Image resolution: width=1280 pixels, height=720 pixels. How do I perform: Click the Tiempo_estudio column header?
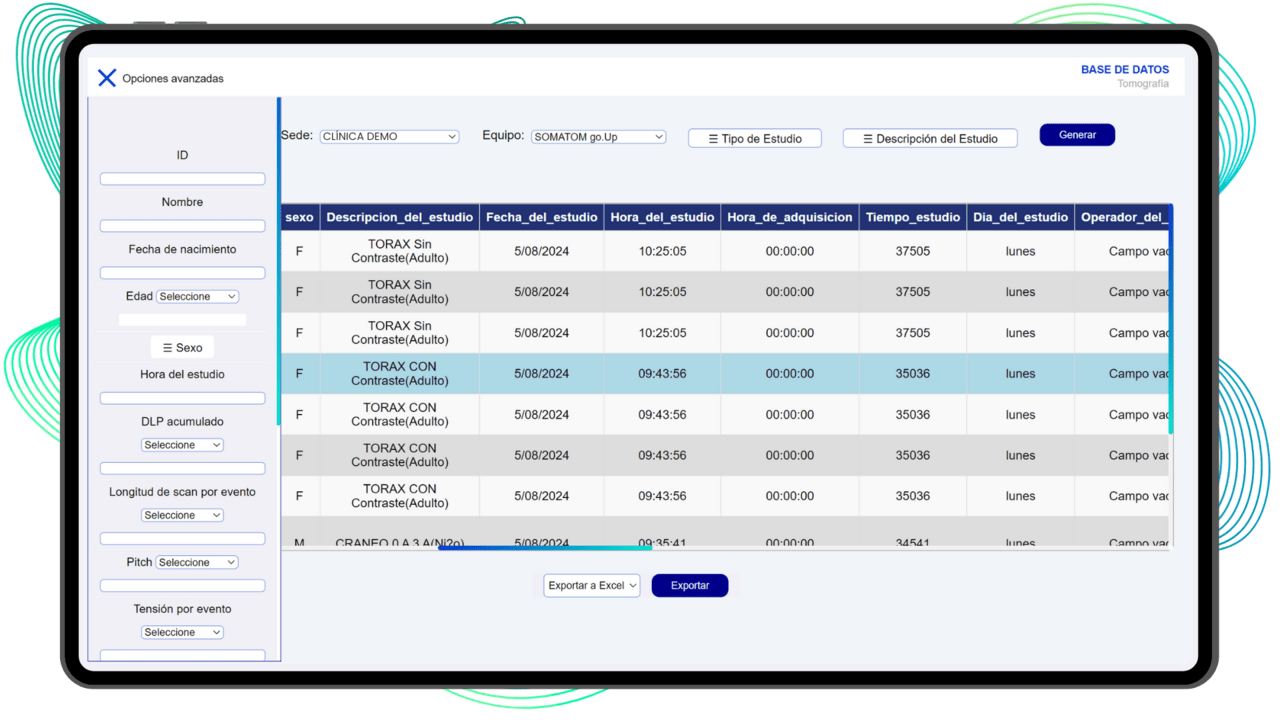(x=913, y=217)
